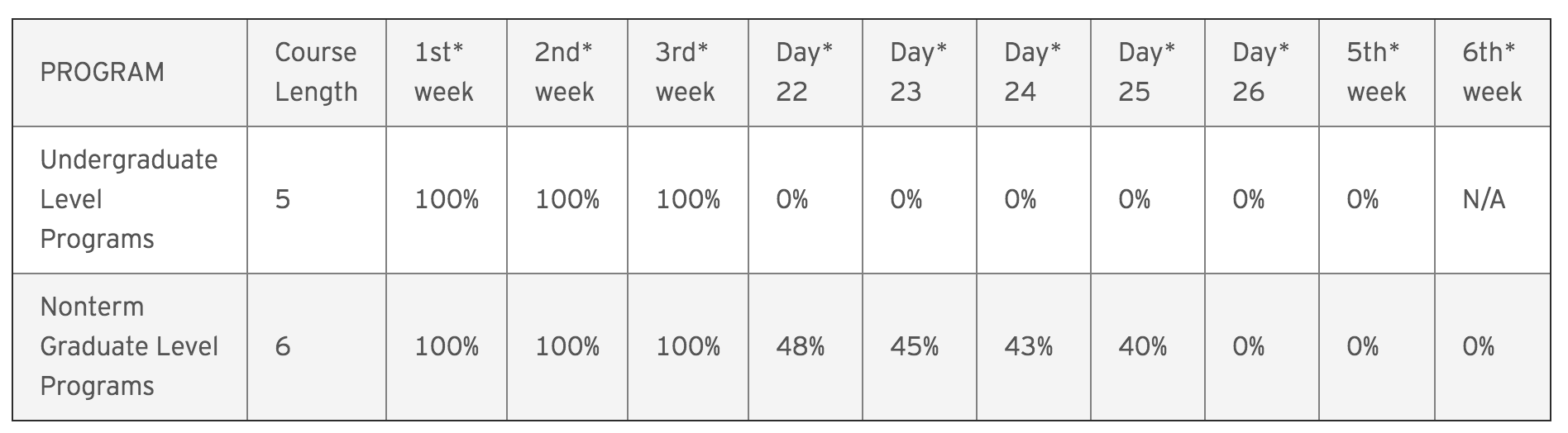Click the 45% refund cell
Screen dimensions: 1568x433
[914, 346]
